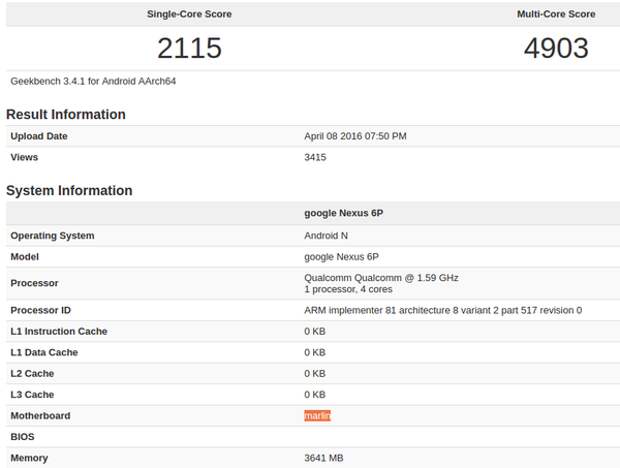Click the L1 Instruction Cache label
The width and height of the screenshot is (620, 468).
coord(59,331)
